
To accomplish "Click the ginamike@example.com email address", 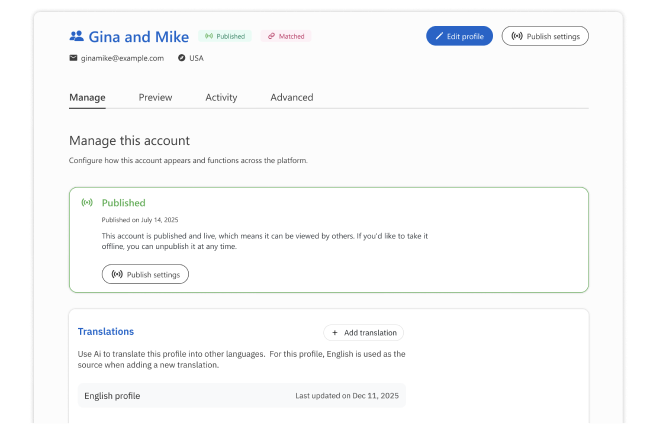I will click(x=122, y=58).
